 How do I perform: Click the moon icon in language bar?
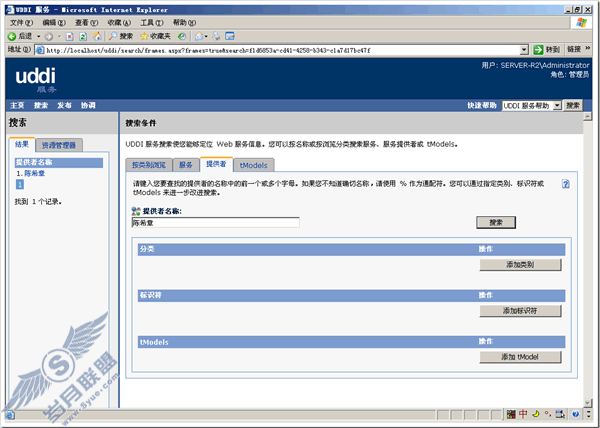click(536, 414)
